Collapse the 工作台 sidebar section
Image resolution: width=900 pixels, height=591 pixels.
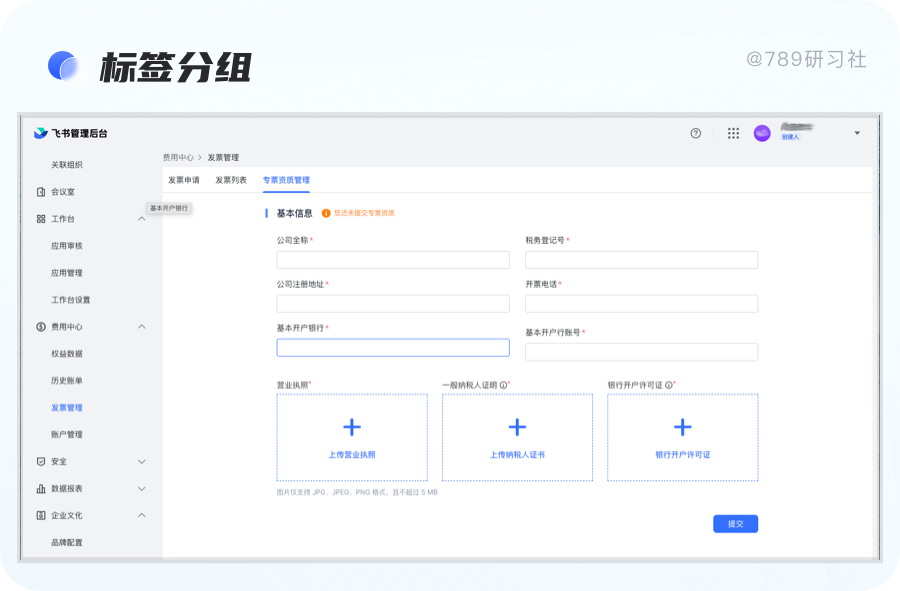pyautogui.click(x=142, y=219)
